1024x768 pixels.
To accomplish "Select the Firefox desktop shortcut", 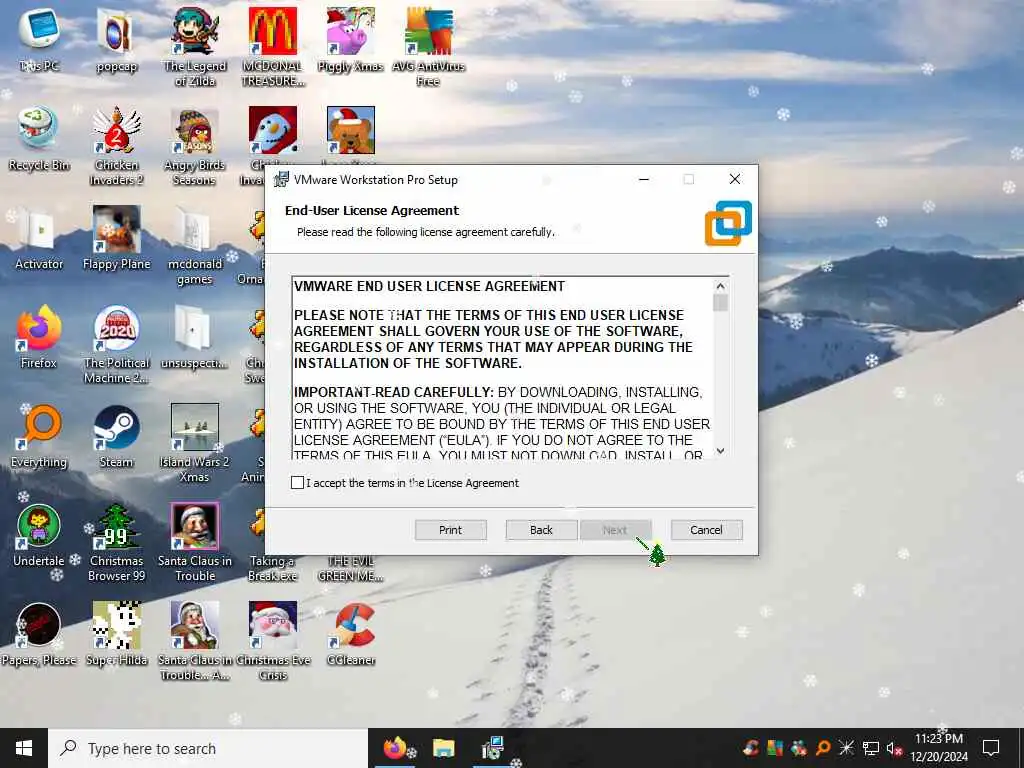I will click(x=39, y=337).
